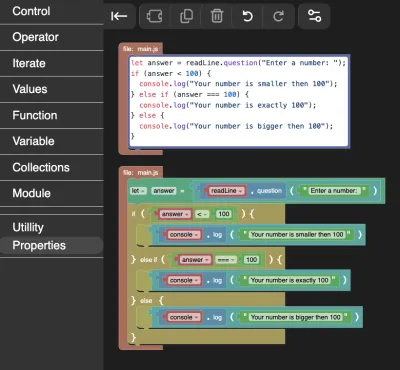The height and width of the screenshot is (370, 400).
Task: Open console dropdown in the 'bigger then 100' block
Action: coord(184,317)
